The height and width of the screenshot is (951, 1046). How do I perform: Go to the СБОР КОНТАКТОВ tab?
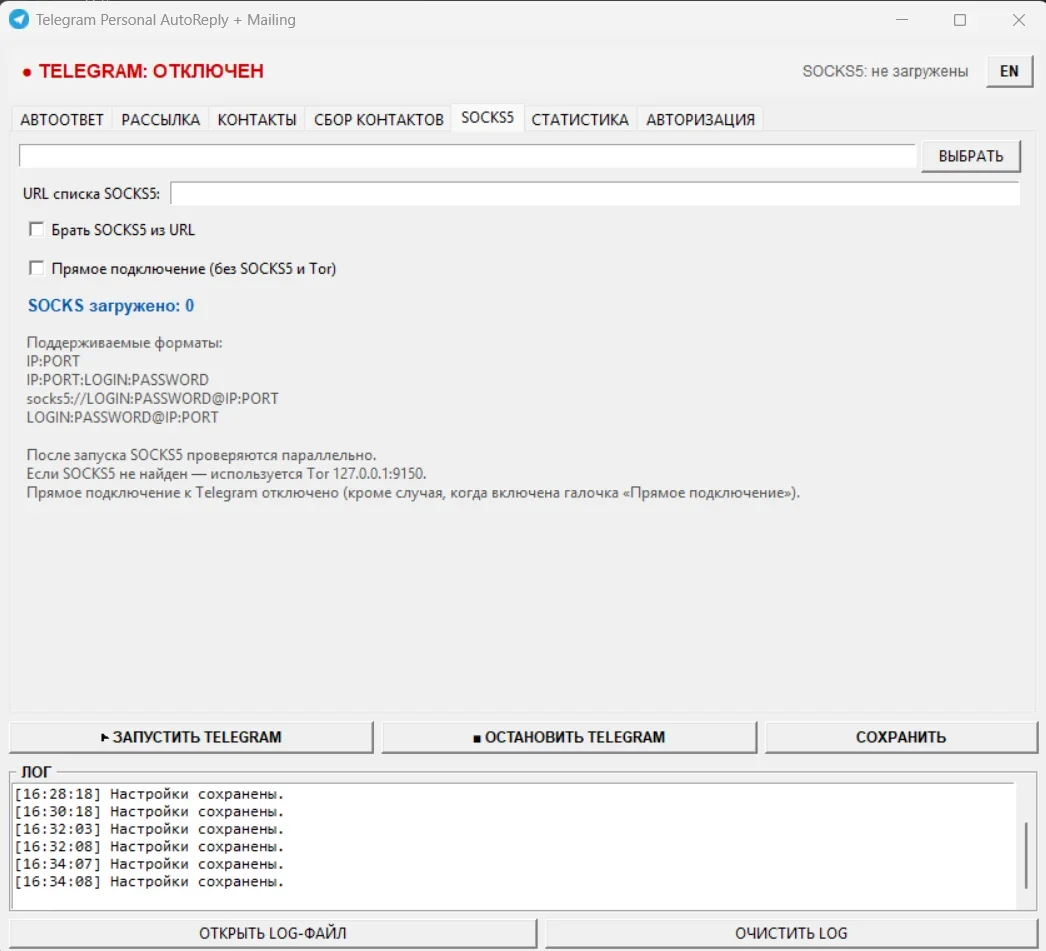378,119
